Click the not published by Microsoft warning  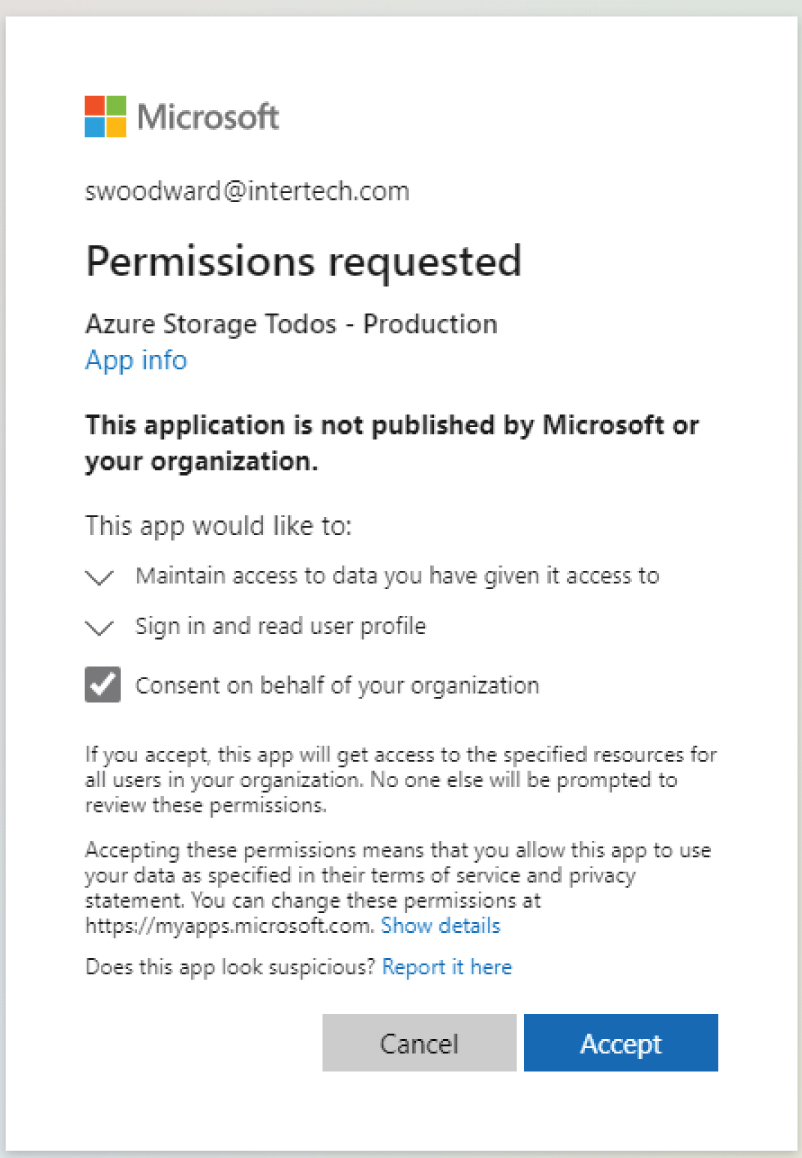pyautogui.click(x=392, y=443)
